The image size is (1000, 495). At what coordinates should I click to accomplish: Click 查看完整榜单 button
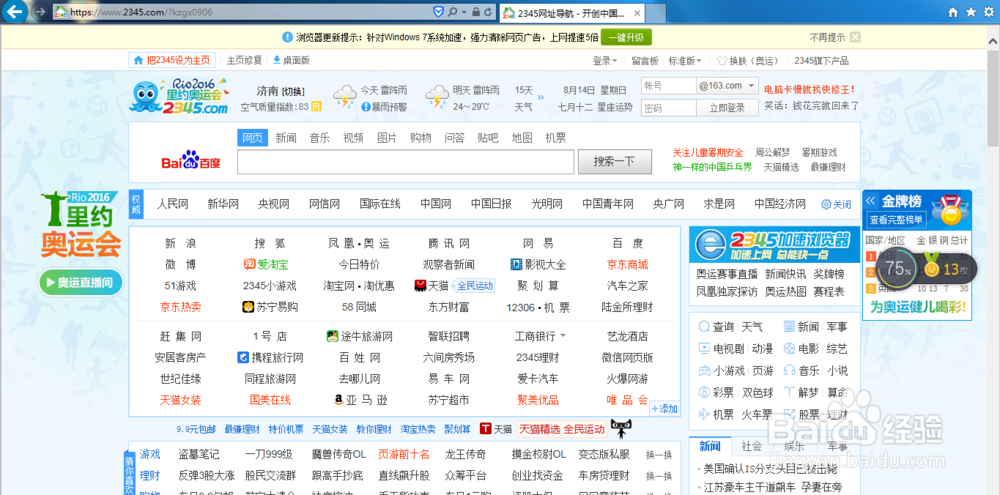click(x=896, y=220)
